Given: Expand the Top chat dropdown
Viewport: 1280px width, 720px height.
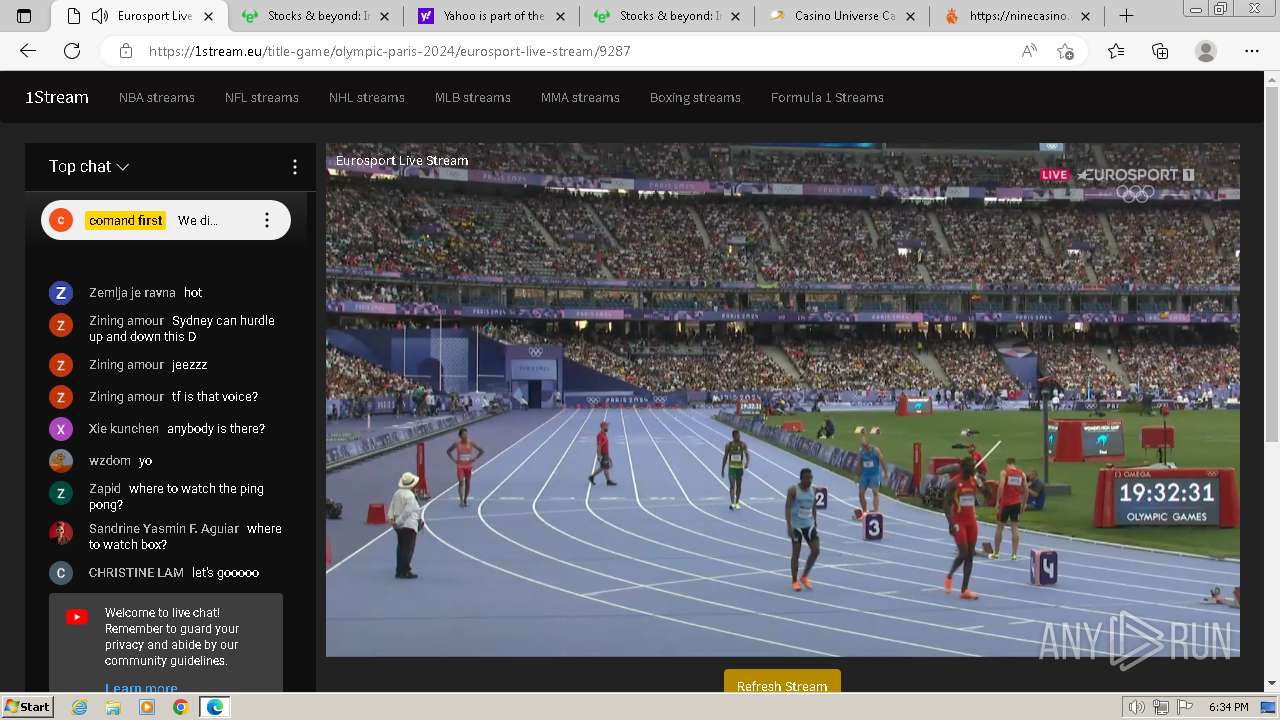Looking at the screenshot, I should tap(89, 167).
